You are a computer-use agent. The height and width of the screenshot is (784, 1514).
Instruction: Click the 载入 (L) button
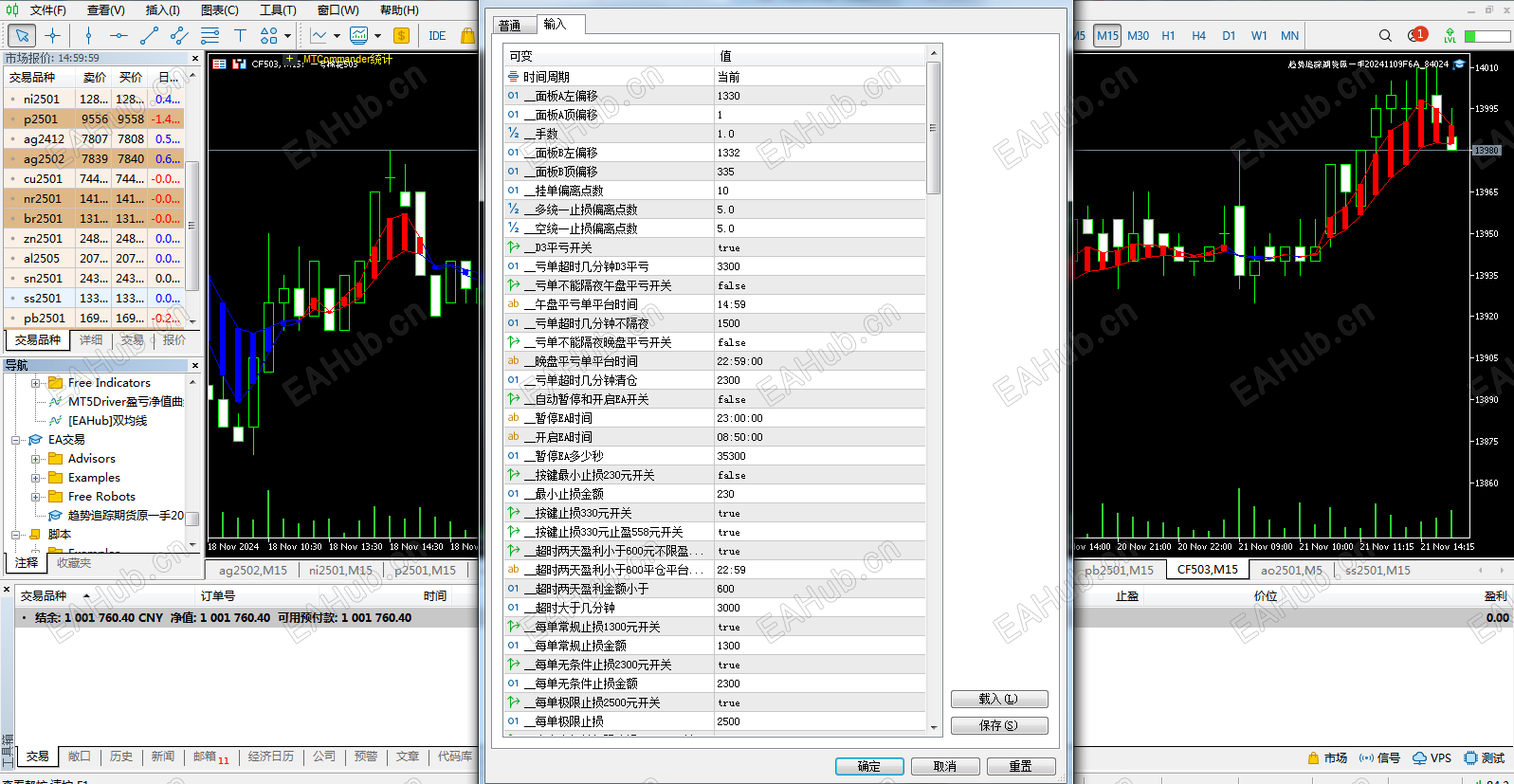point(999,699)
